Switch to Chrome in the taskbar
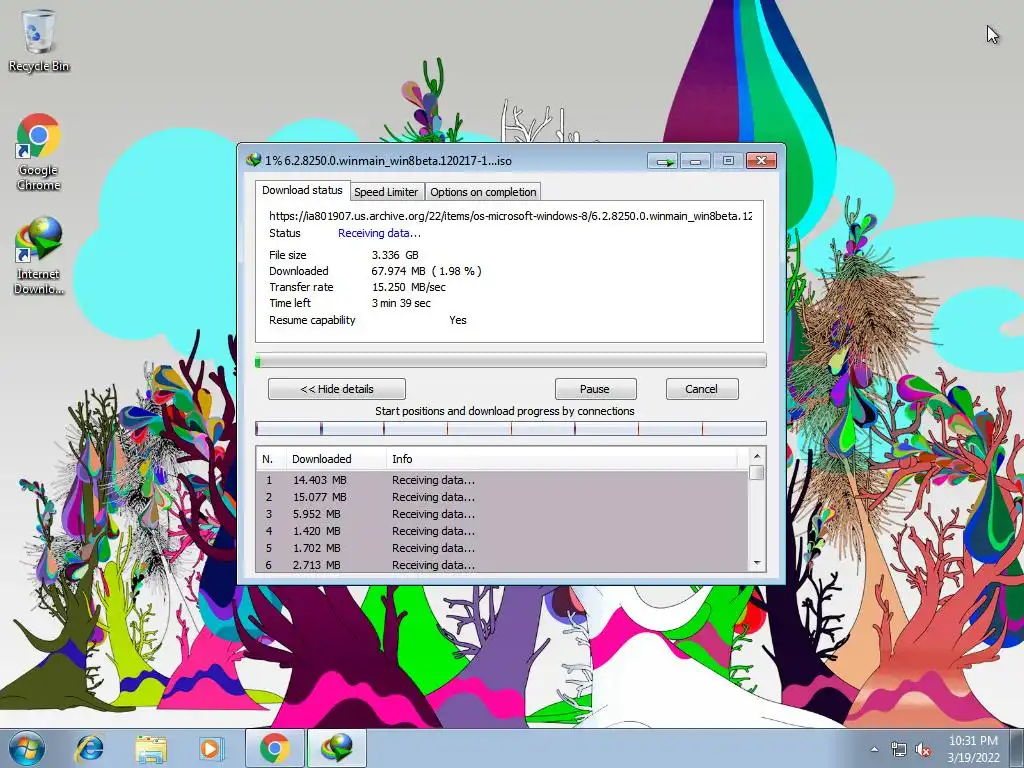The height and width of the screenshot is (768, 1024). 275,748
